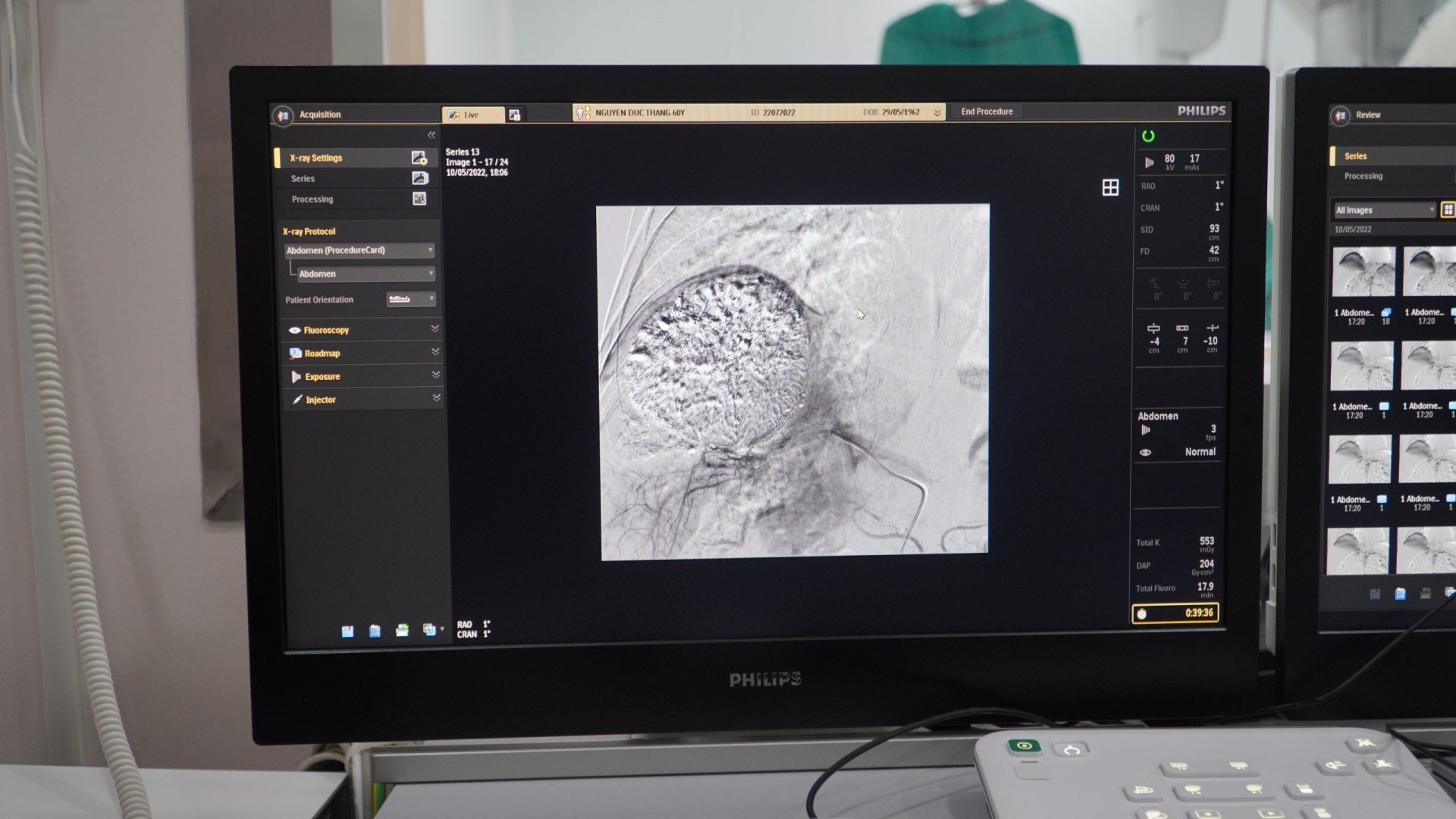The width and height of the screenshot is (1456, 819).
Task: Open the Patient Orientation dropdown
Action: point(410,300)
